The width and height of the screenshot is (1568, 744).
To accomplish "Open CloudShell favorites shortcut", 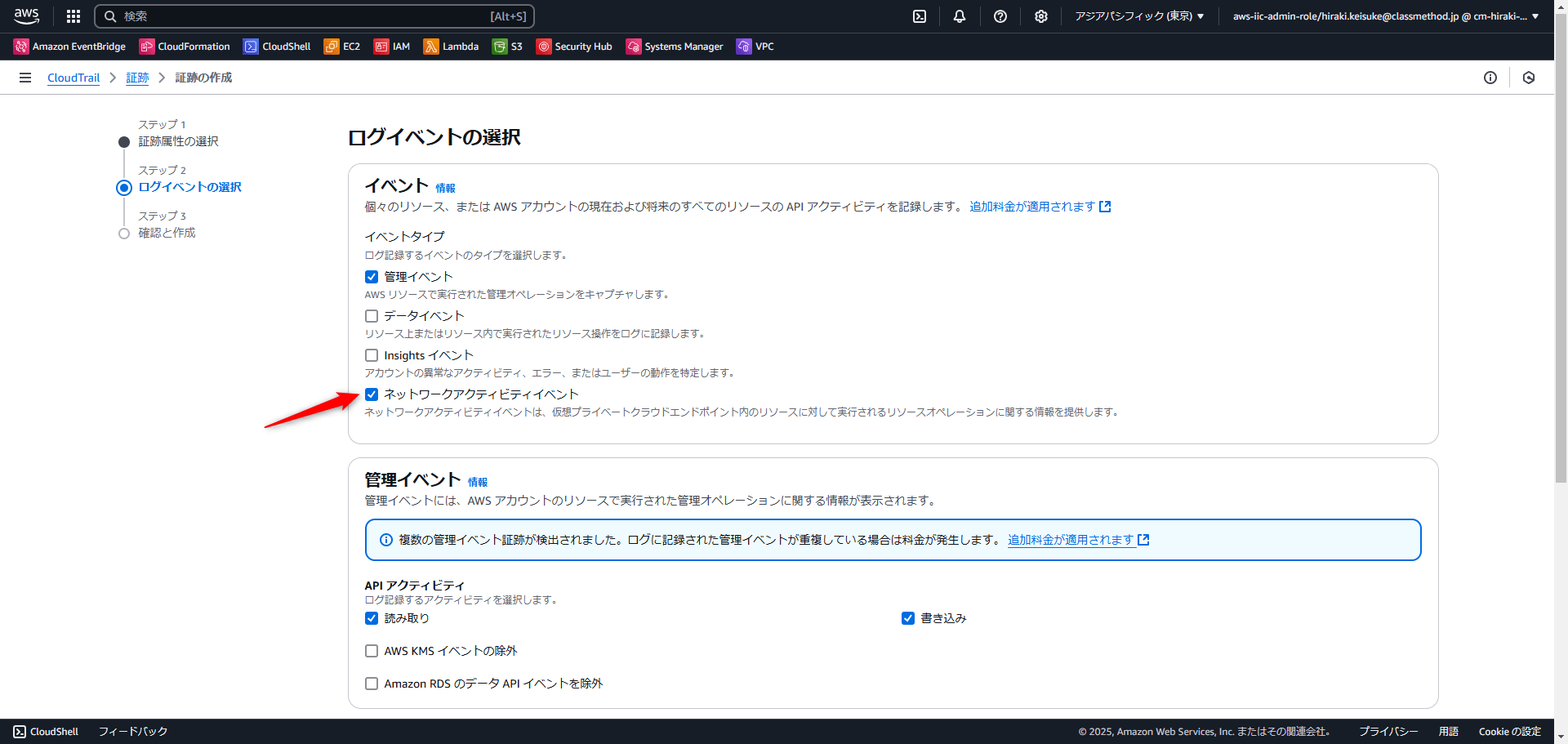I will pos(277,47).
